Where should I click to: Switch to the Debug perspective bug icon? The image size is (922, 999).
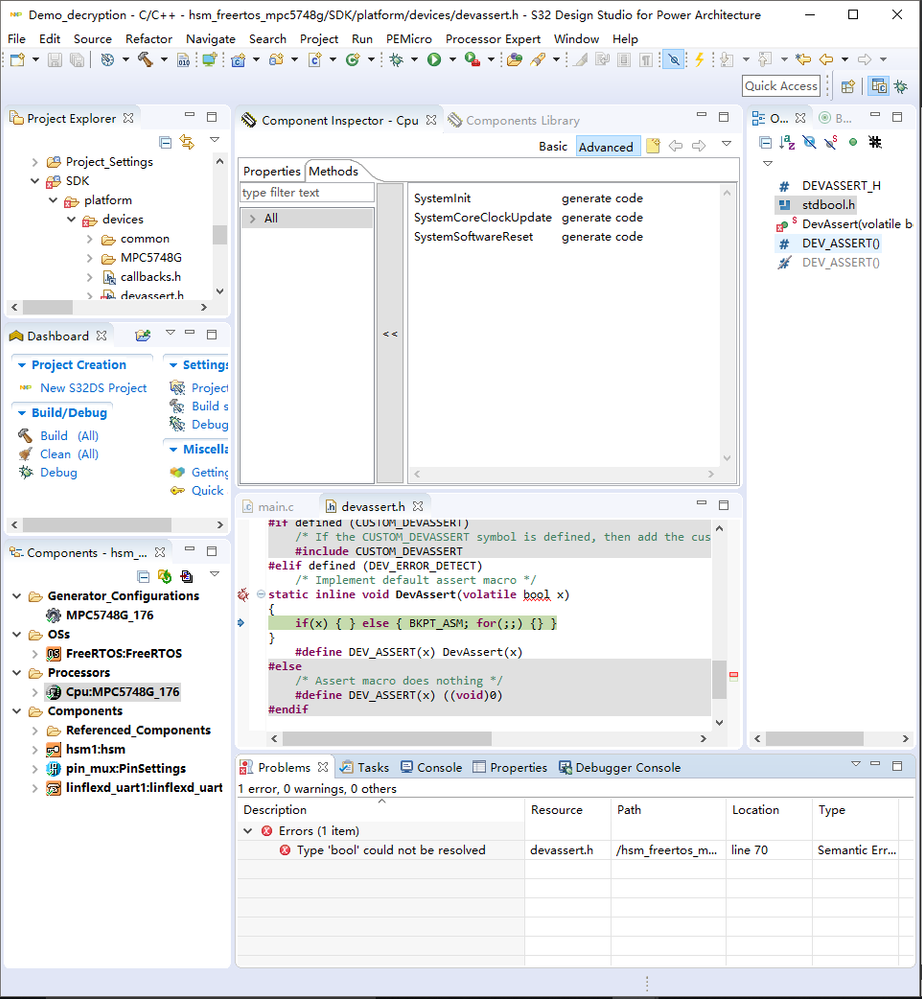pyautogui.click(x=900, y=87)
